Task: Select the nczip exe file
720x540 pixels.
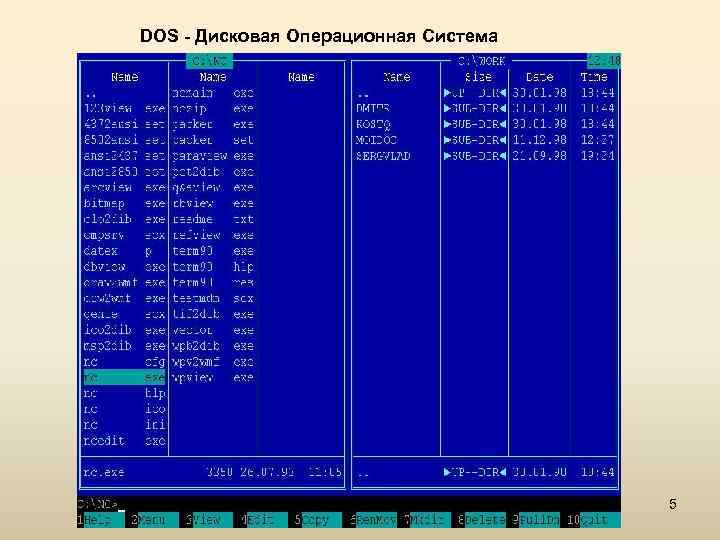Action: tap(213, 108)
